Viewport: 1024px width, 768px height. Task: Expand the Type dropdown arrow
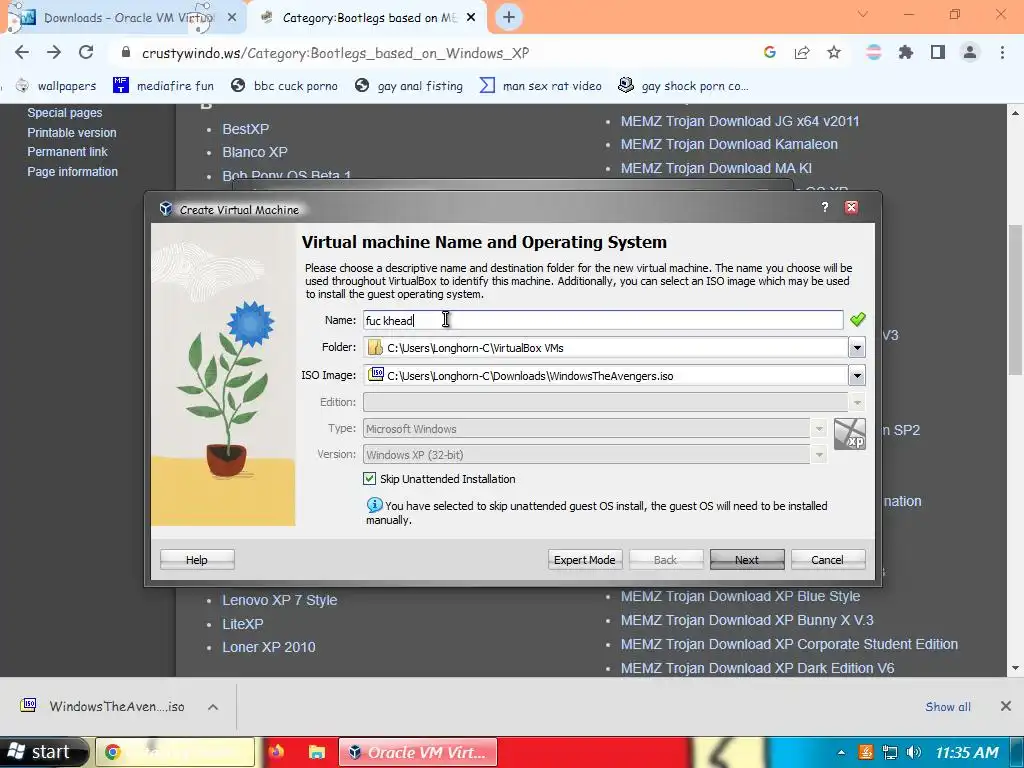[818, 429]
